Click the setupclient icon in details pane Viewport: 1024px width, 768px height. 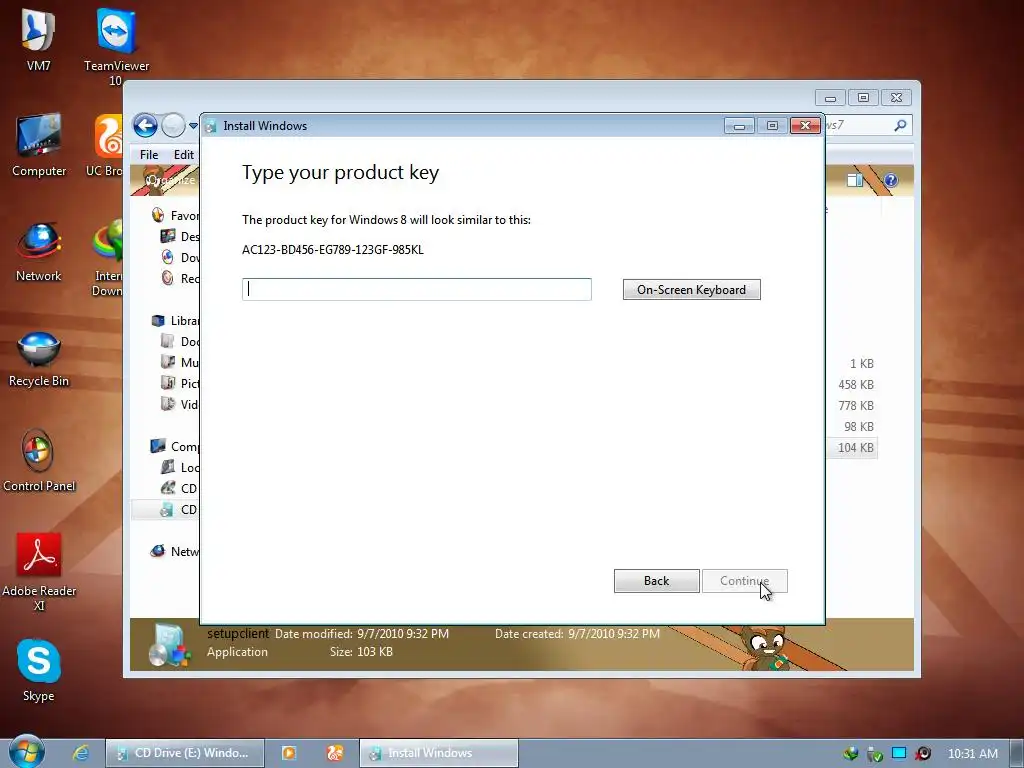169,644
